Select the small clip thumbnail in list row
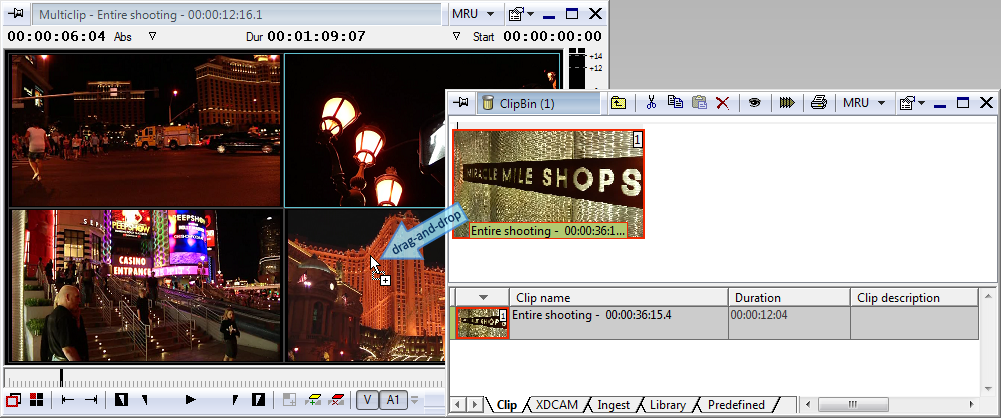 482,323
